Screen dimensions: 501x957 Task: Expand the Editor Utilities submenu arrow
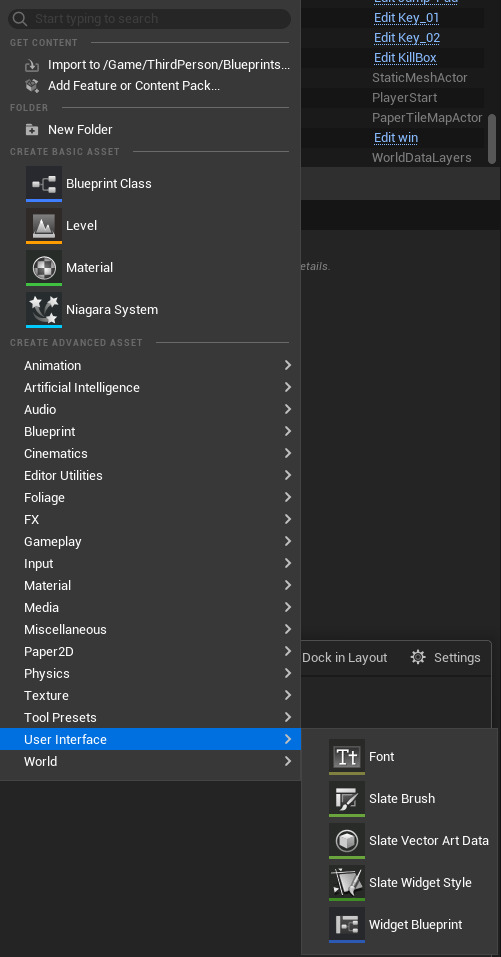[x=287, y=475]
